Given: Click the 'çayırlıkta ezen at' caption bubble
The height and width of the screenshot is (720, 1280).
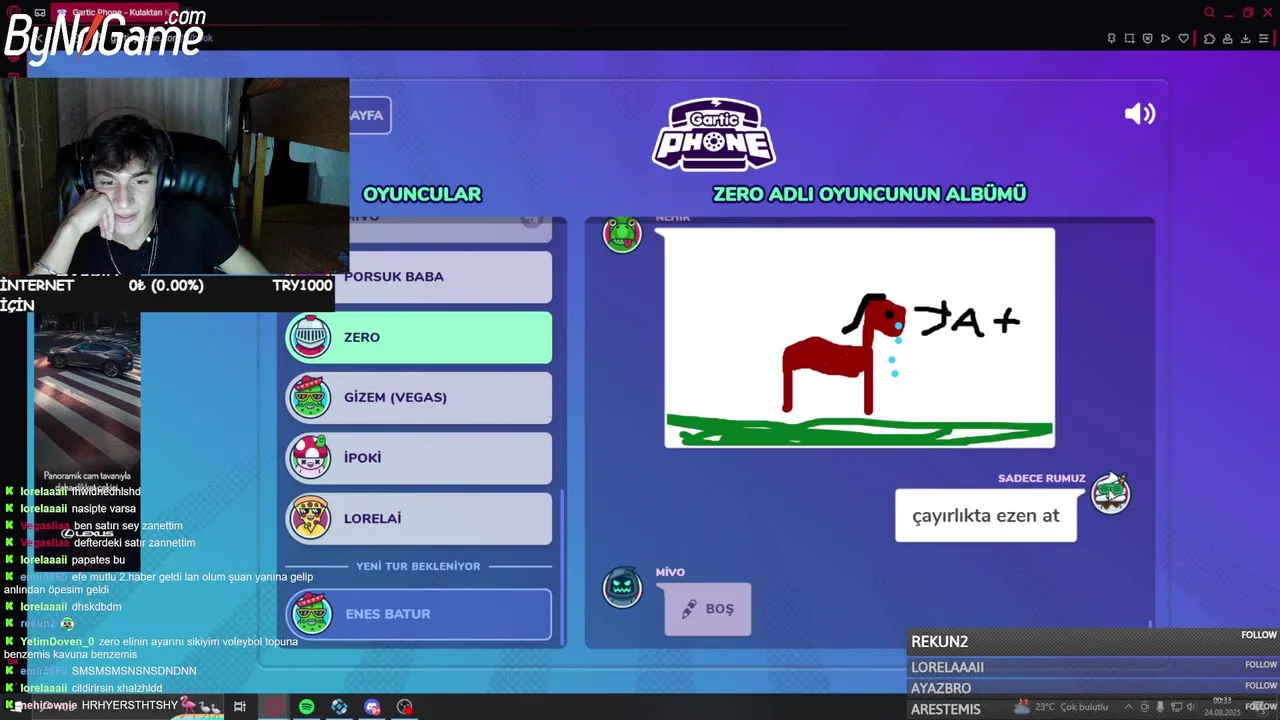Looking at the screenshot, I should click(986, 516).
